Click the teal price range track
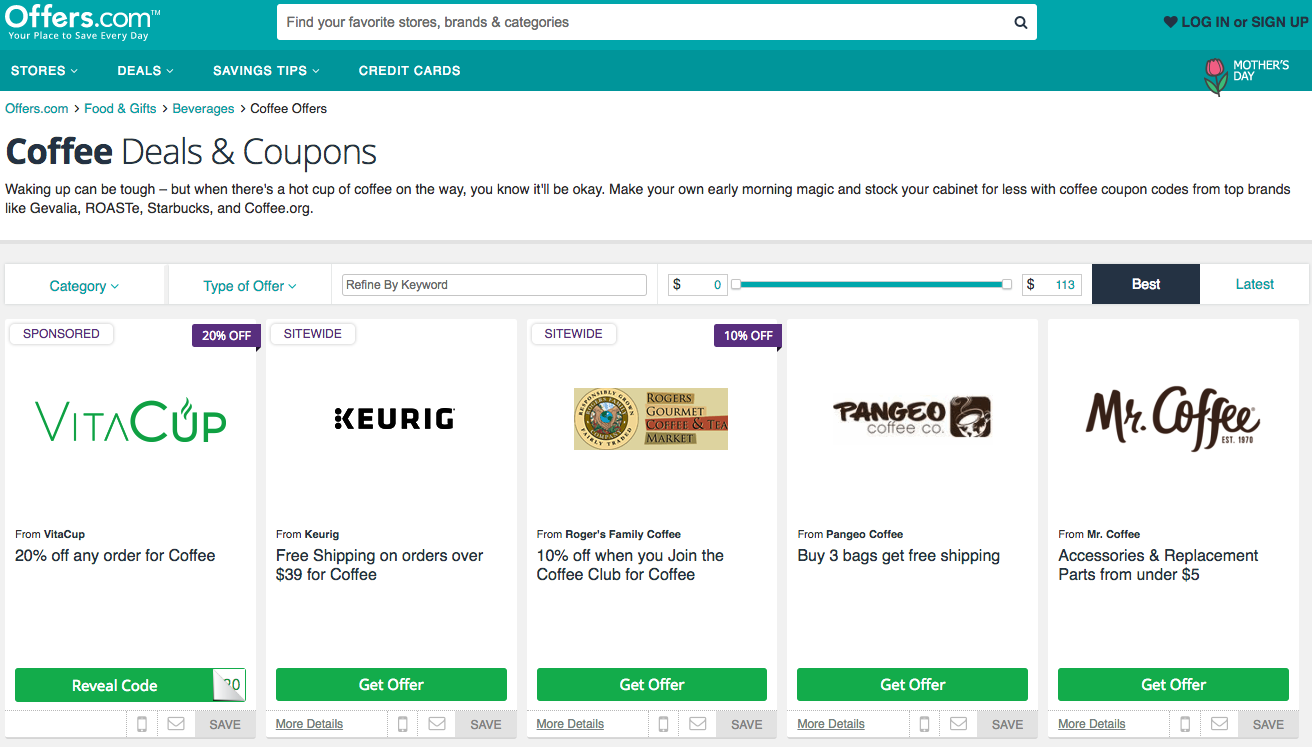This screenshot has width=1312, height=747. 871,285
